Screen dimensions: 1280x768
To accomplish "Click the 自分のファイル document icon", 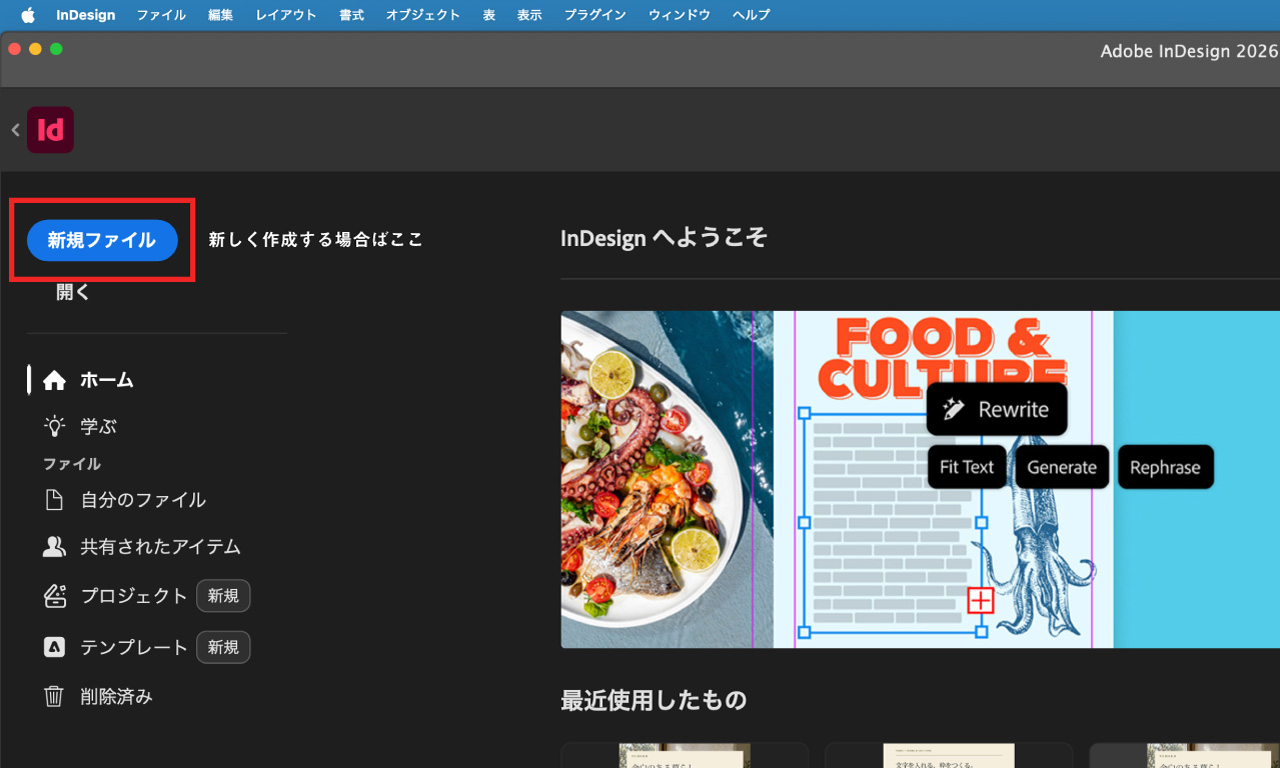I will tap(54, 499).
